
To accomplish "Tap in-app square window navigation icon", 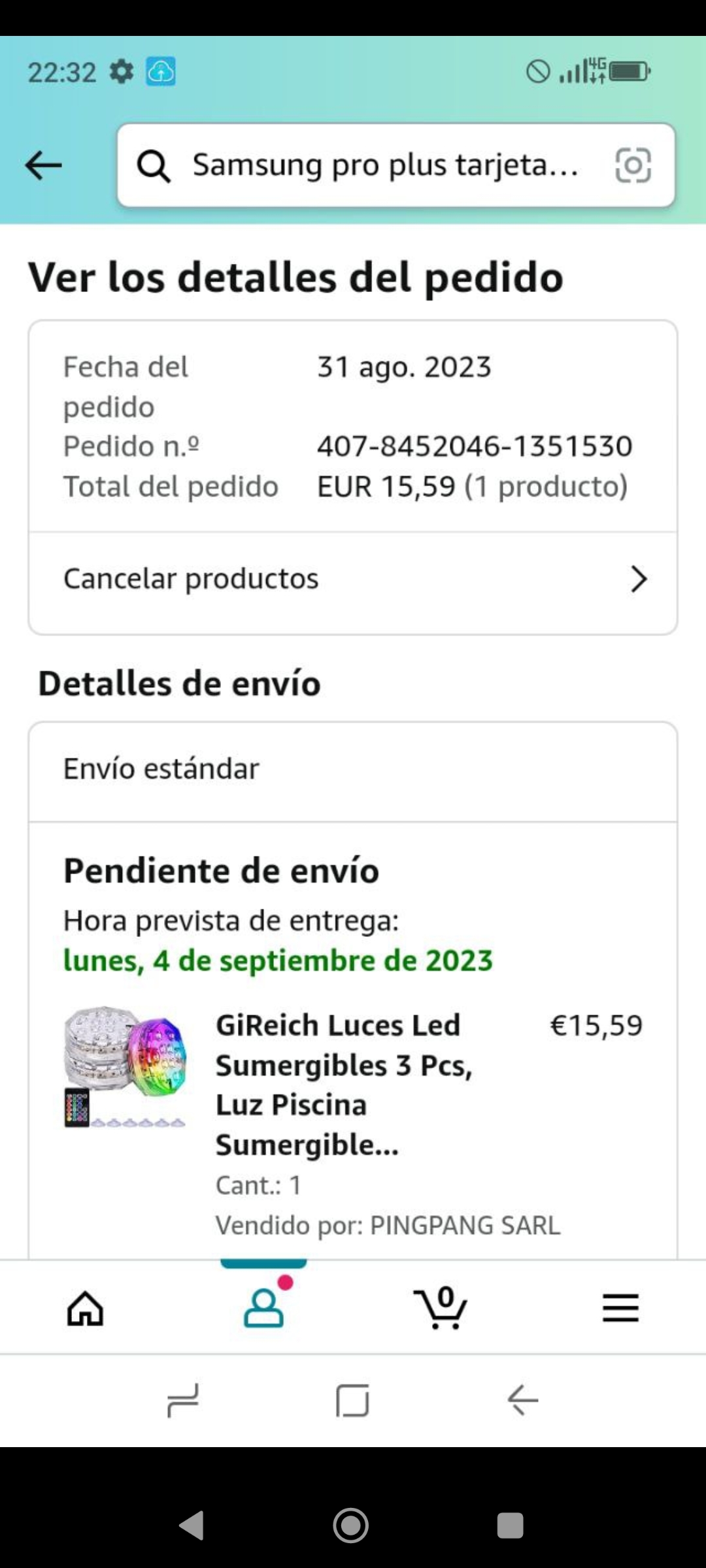I will [x=352, y=1400].
